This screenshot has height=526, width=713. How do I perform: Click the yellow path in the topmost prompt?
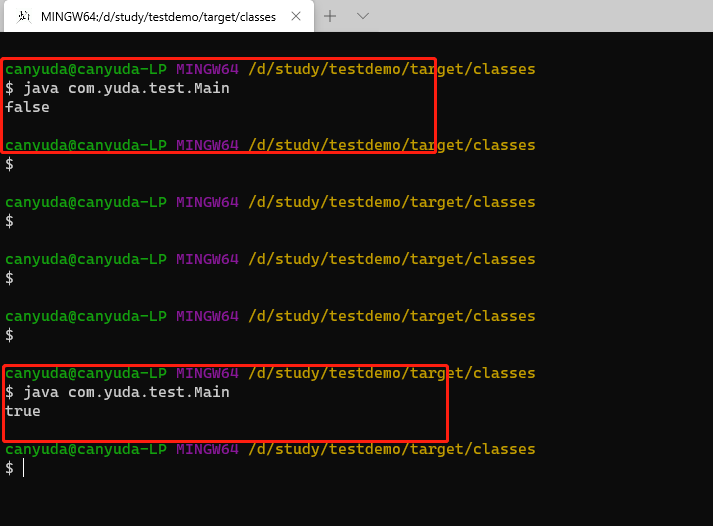coord(392,69)
